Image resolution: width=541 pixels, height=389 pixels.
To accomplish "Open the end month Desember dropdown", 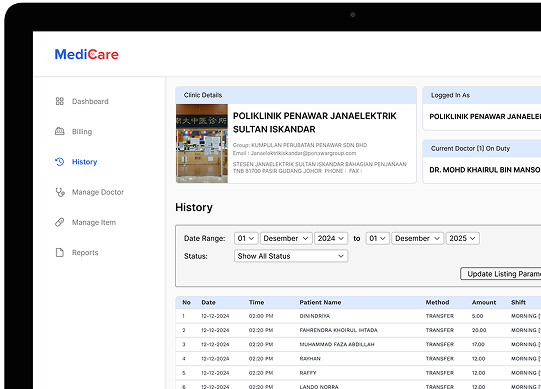I will pyautogui.click(x=417, y=238).
